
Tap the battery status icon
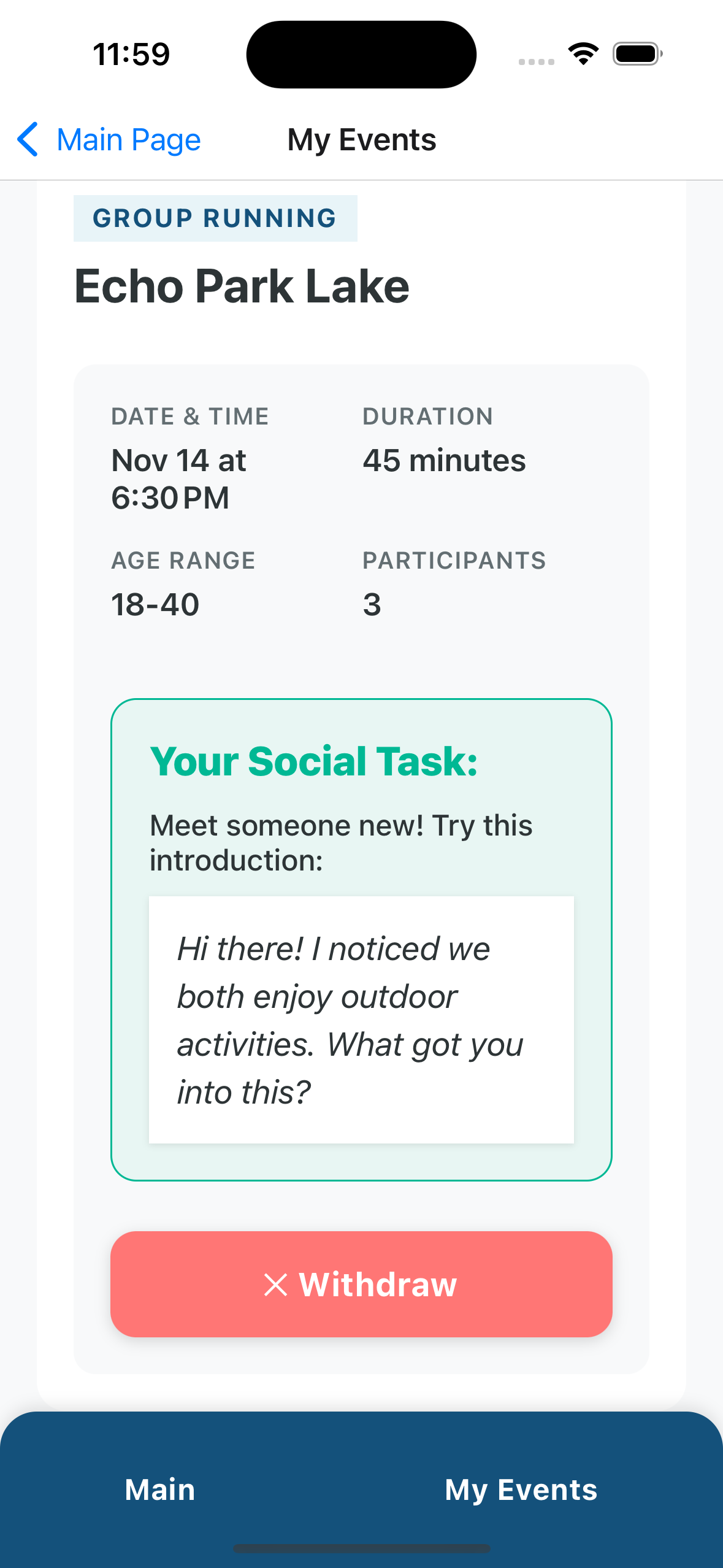tap(637, 54)
